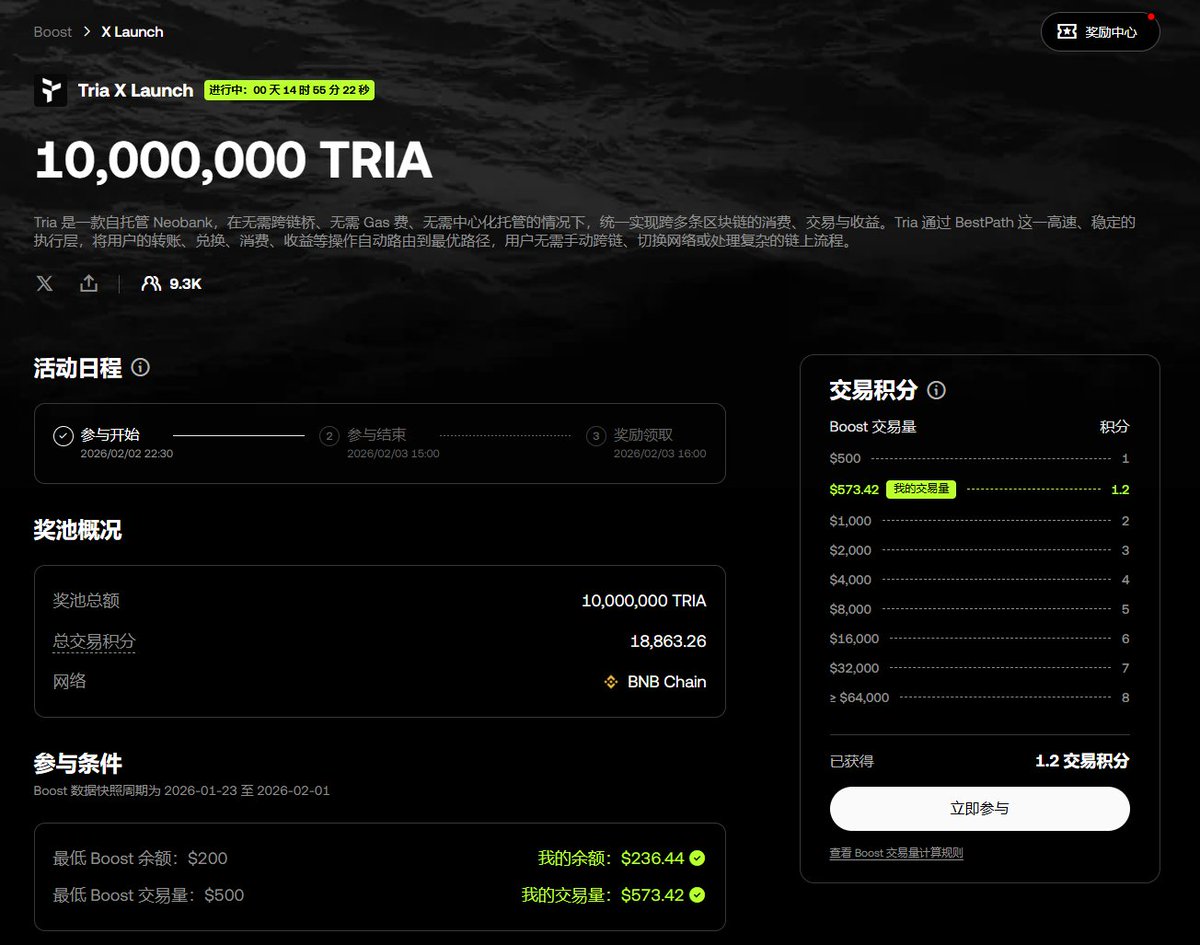Open 查看 Boost 交易量计算规则 link
This screenshot has height=945, width=1200.
click(x=896, y=853)
